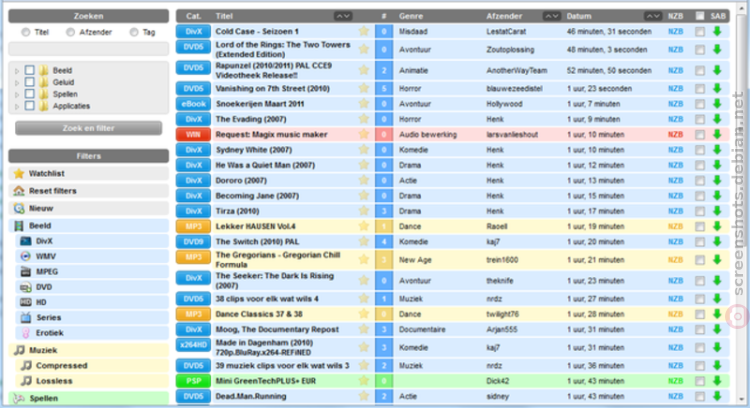This screenshot has width=750, height=408.
Task: Select the Titel search radio button
Action: coord(26,32)
